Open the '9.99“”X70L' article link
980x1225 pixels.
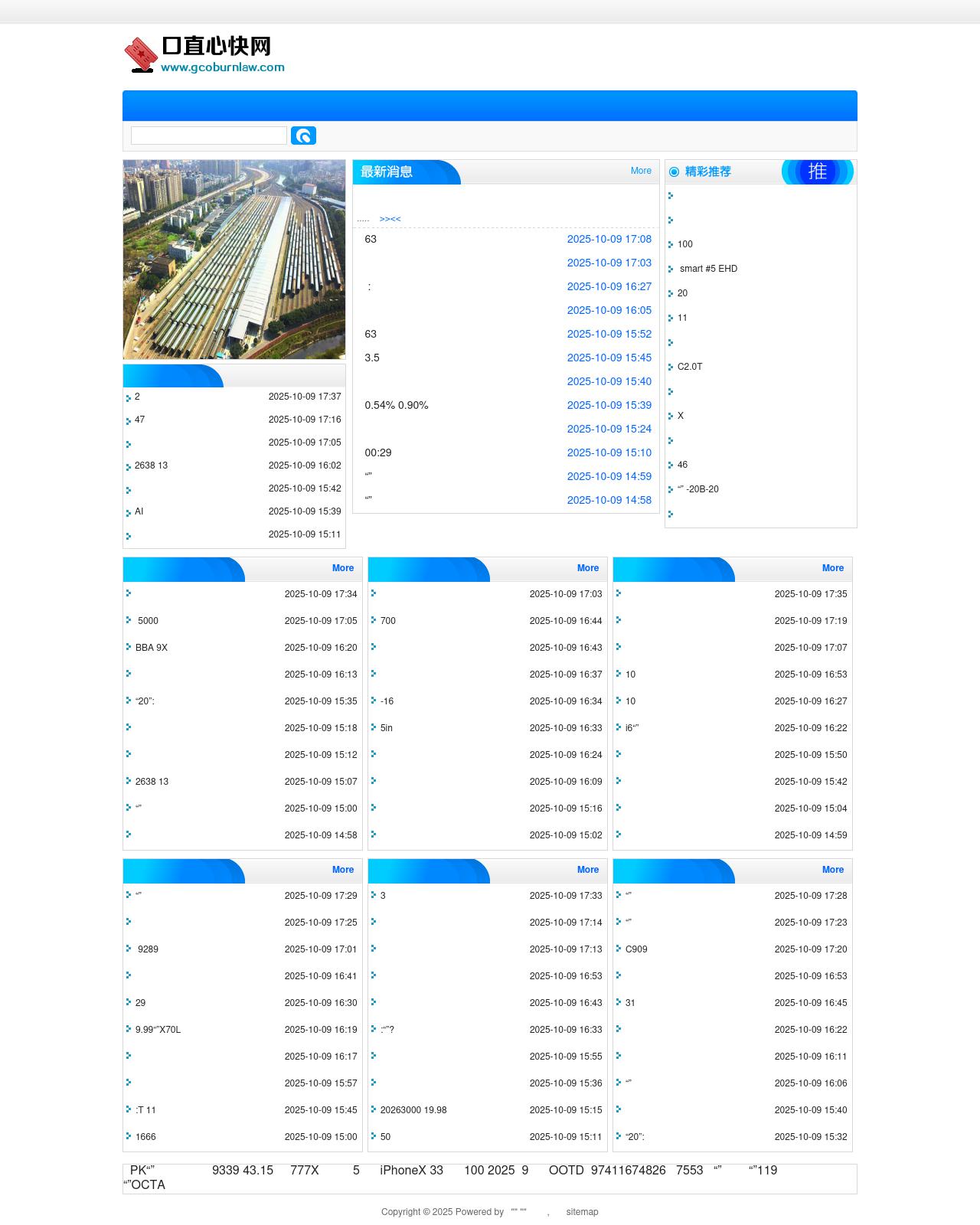(x=158, y=1030)
